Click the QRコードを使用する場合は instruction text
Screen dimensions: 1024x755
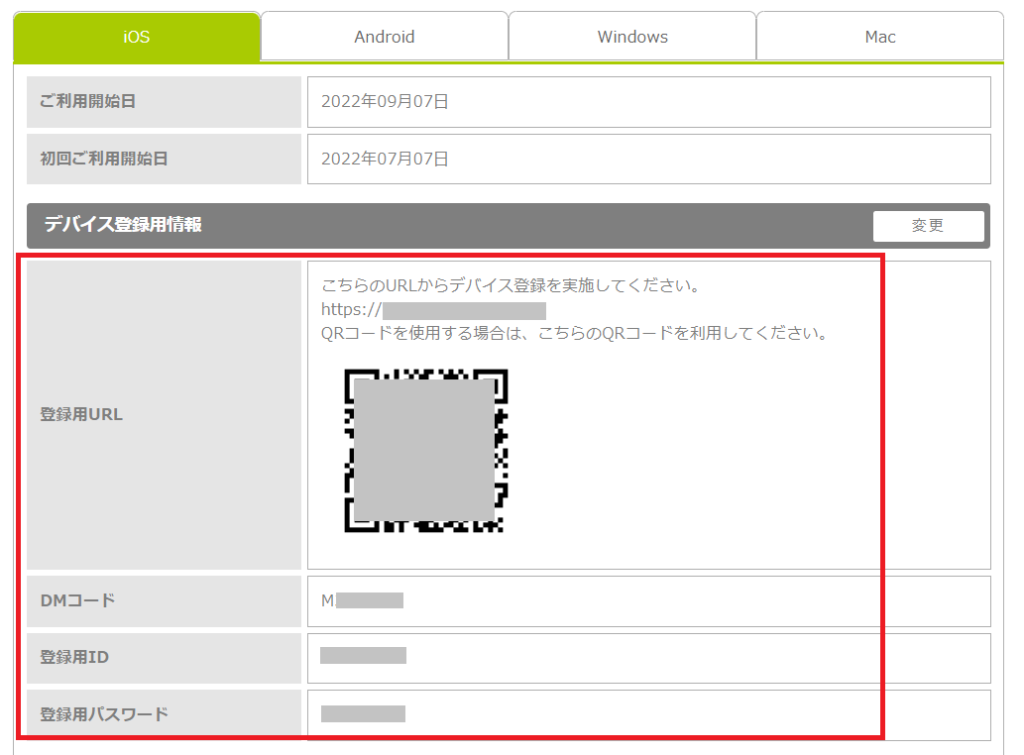click(x=575, y=333)
